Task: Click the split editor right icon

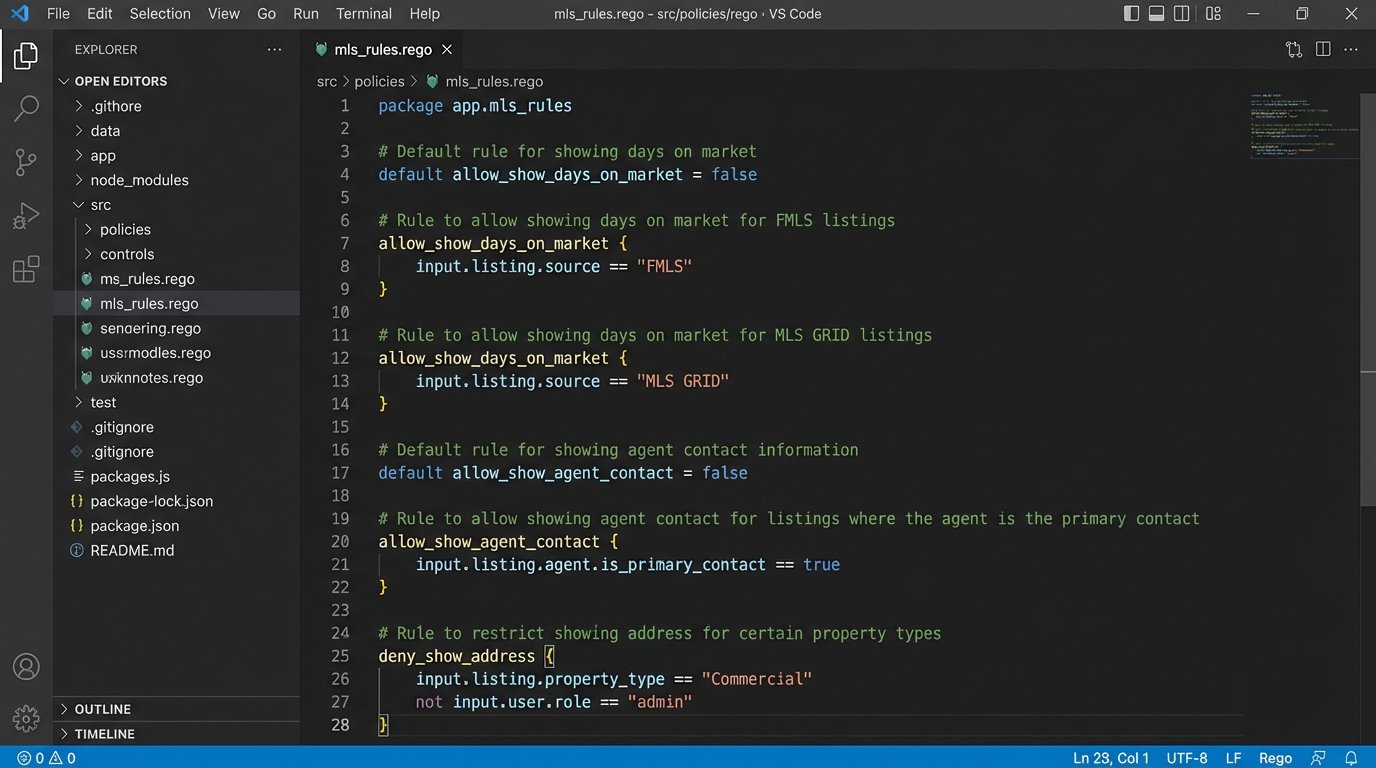Action: pos(1323,49)
